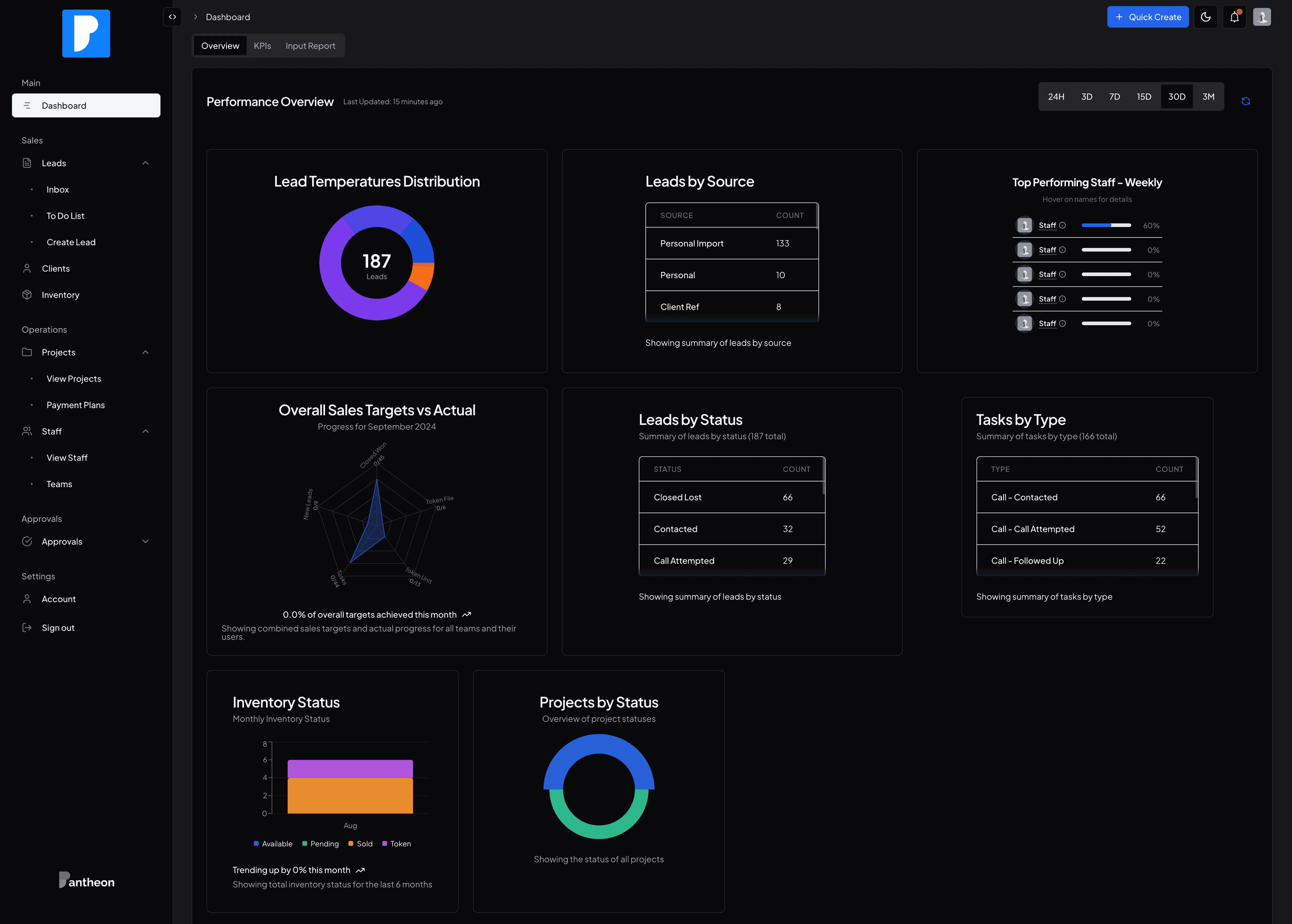This screenshot has height=924, width=1292.
Task: Click the Quick Create button
Action: [x=1148, y=17]
